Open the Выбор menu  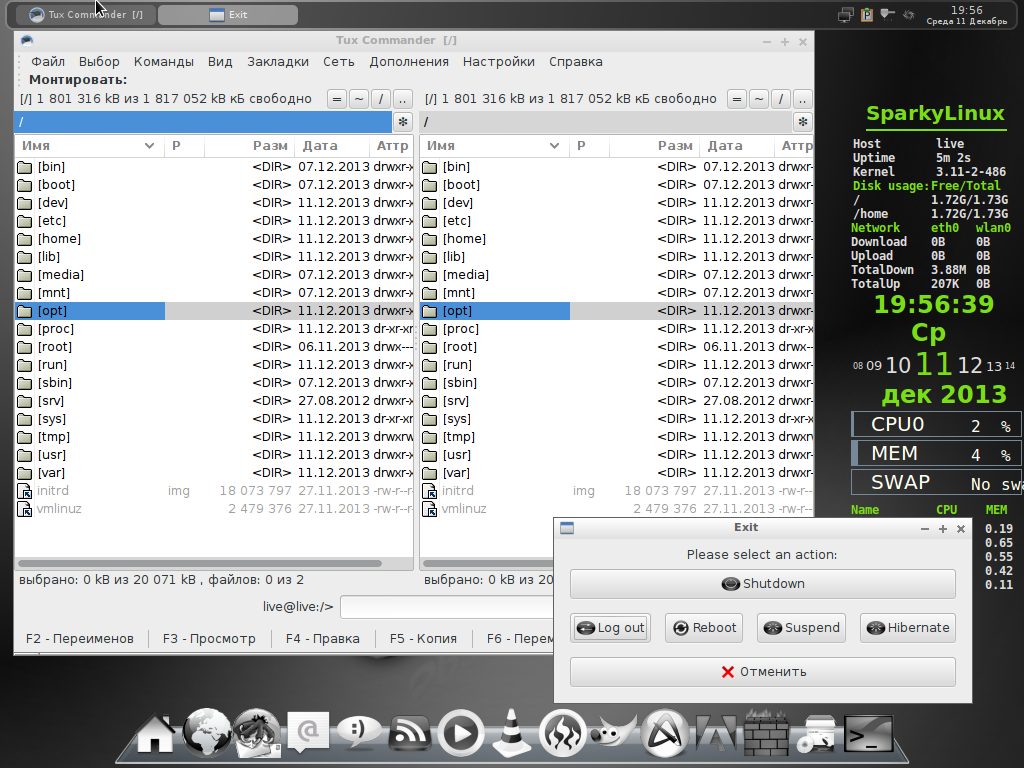coord(99,62)
